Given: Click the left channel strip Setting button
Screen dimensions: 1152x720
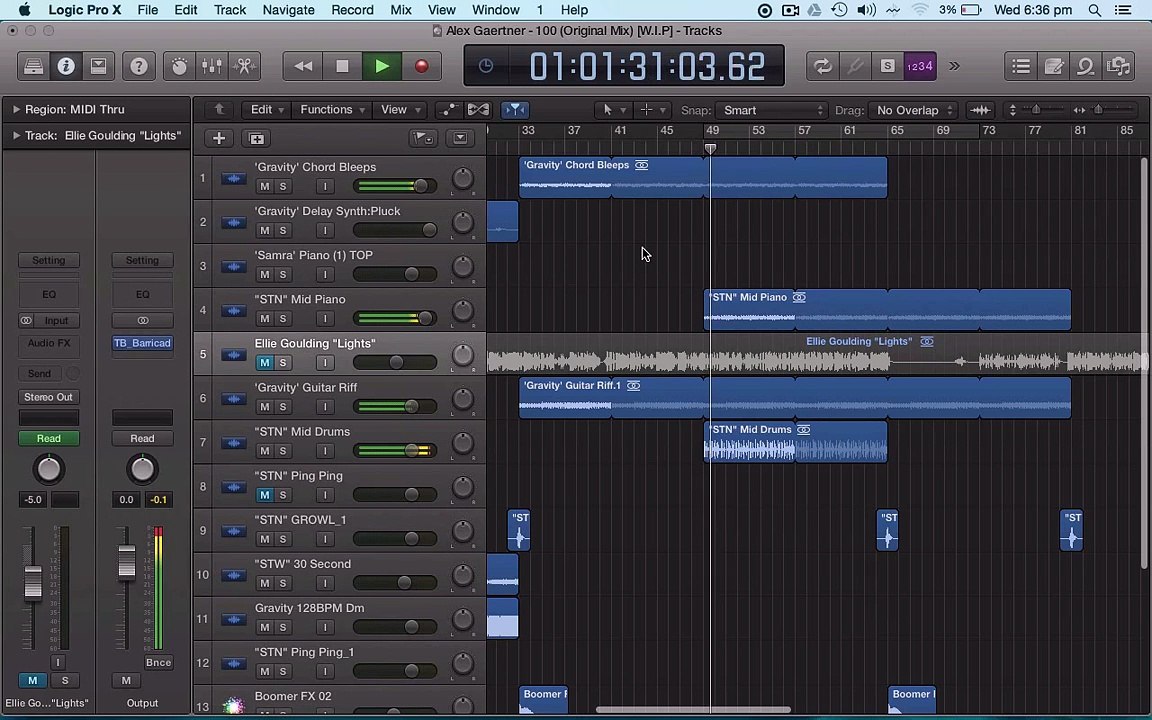Looking at the screenshot, I should [x=48, y=260].
